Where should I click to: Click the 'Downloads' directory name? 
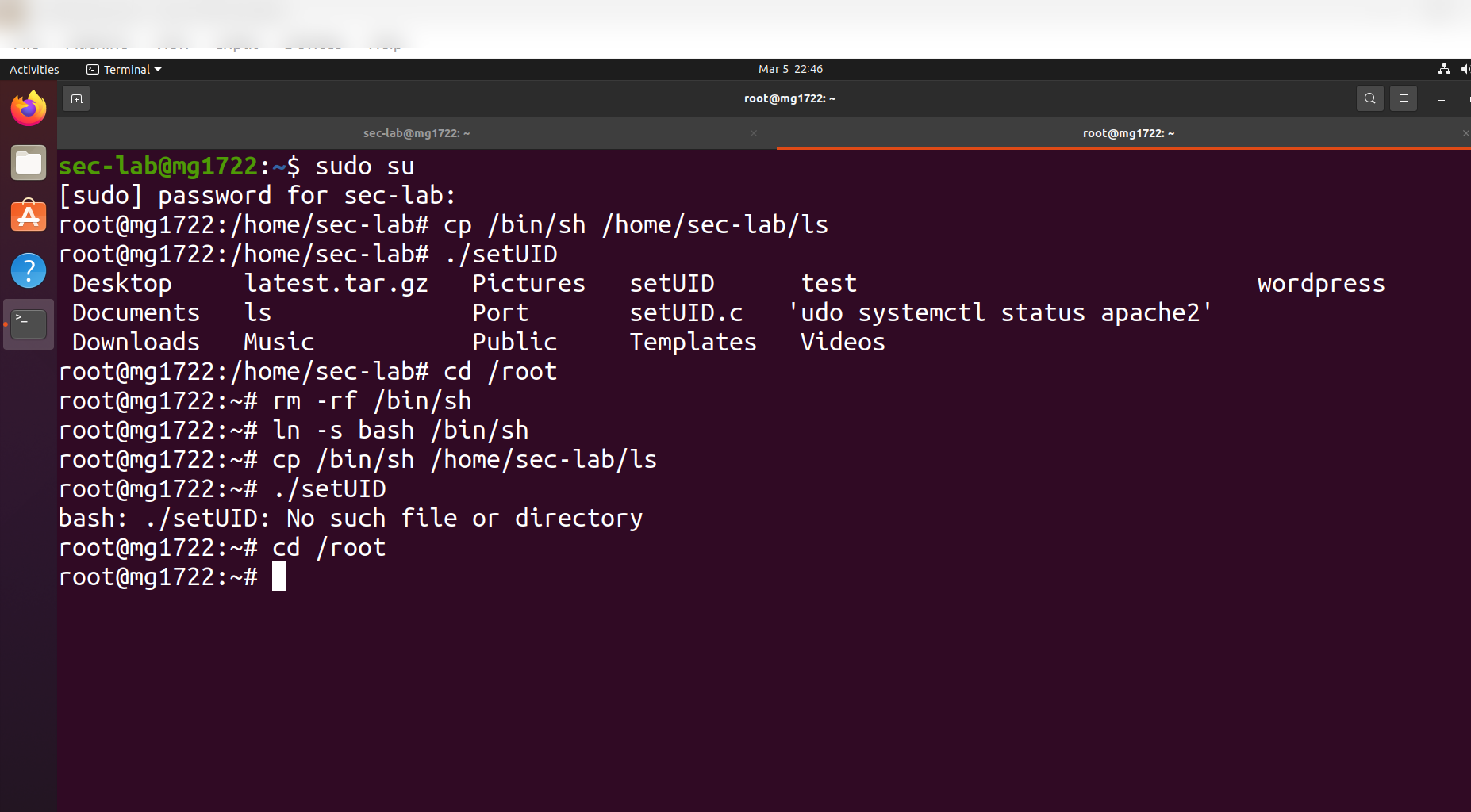click(x=136, y=343)
